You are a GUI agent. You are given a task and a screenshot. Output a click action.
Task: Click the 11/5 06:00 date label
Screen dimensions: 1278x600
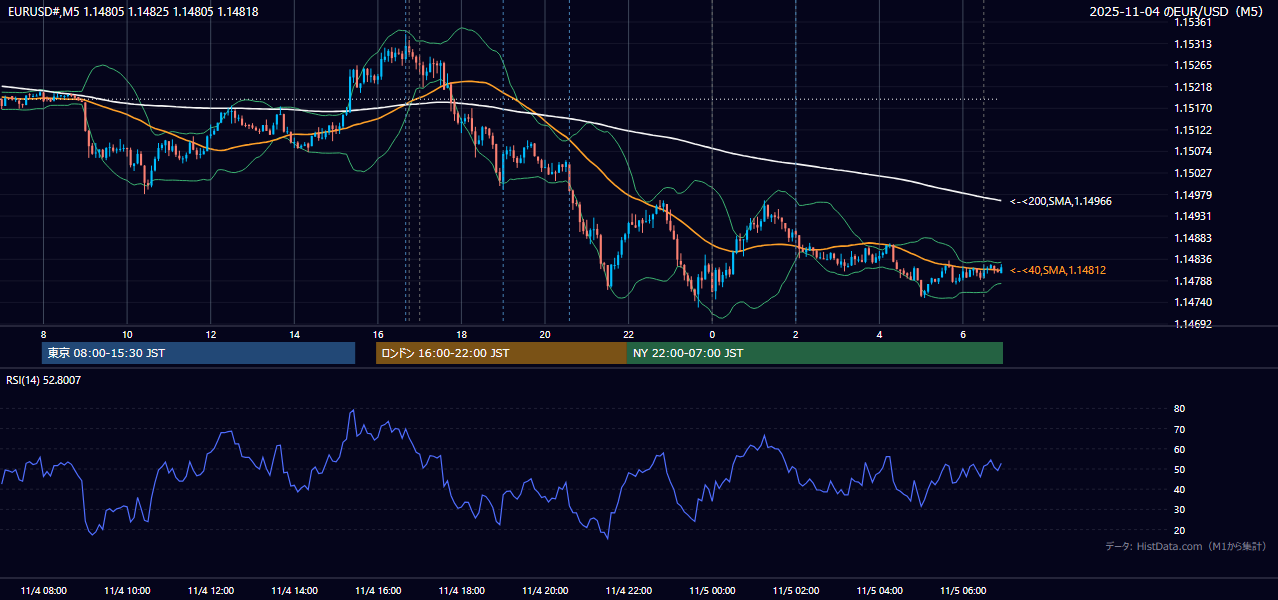(963, 591)
